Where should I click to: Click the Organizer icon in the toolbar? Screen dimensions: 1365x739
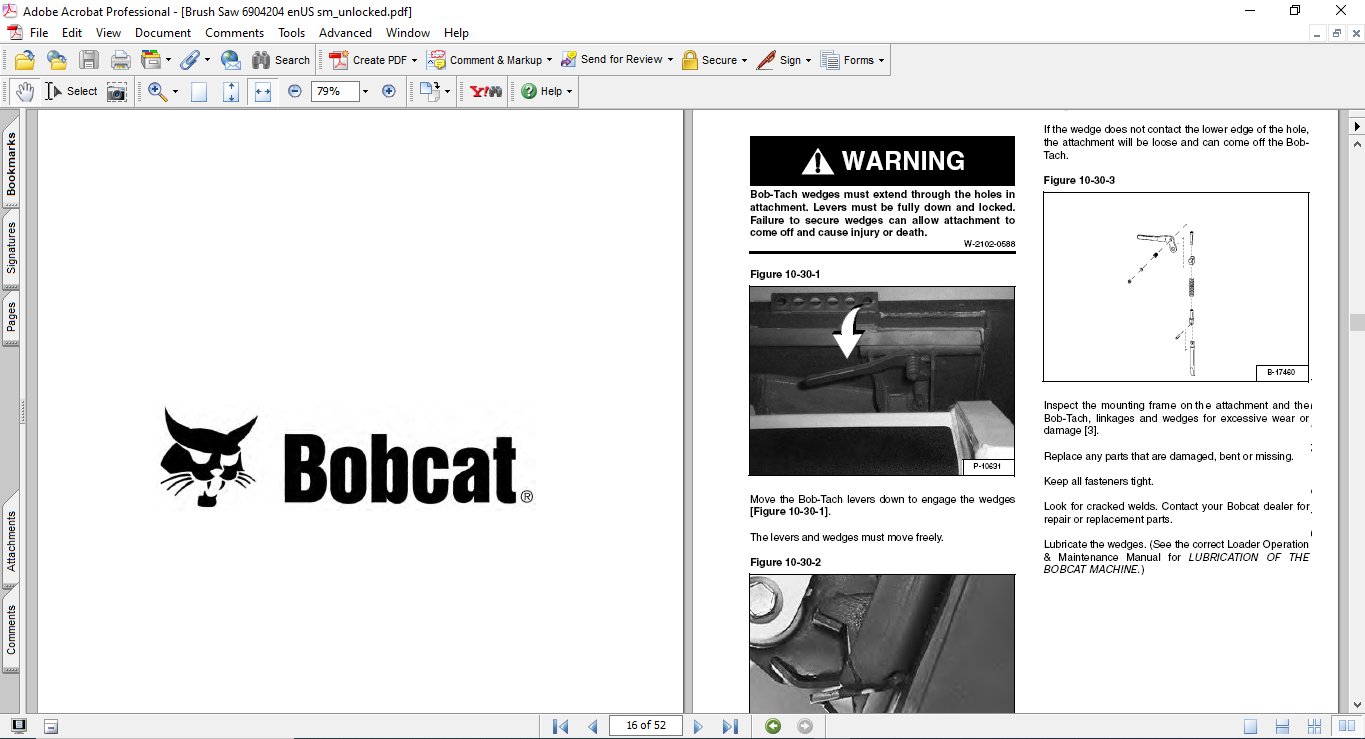click(151, 60)
